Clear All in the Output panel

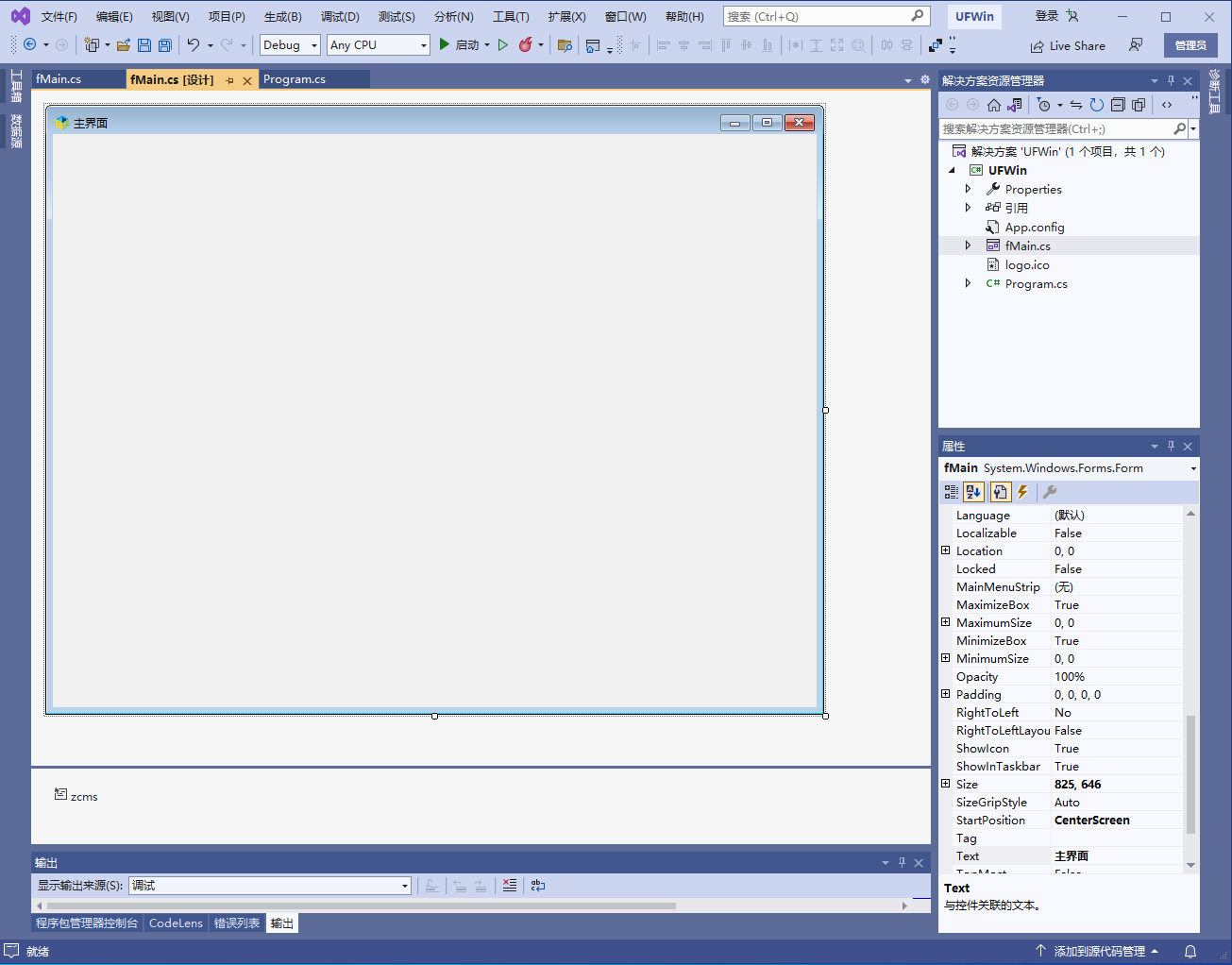click(510, 886)
